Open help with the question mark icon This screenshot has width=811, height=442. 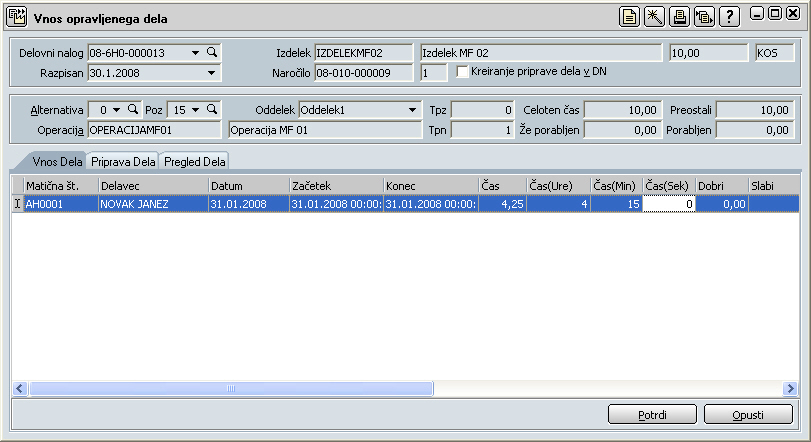coord(730,18)
